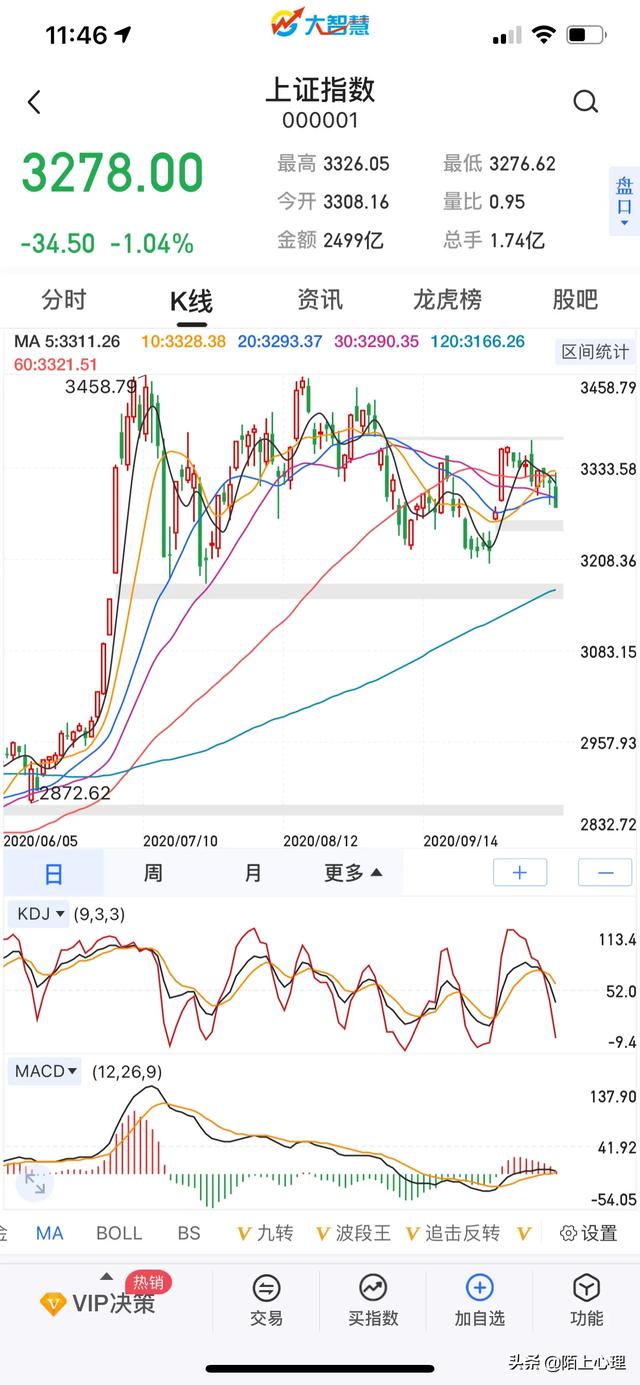Select the BOLL indicator
640x1385 pixels.
(x=119, y=1233)
